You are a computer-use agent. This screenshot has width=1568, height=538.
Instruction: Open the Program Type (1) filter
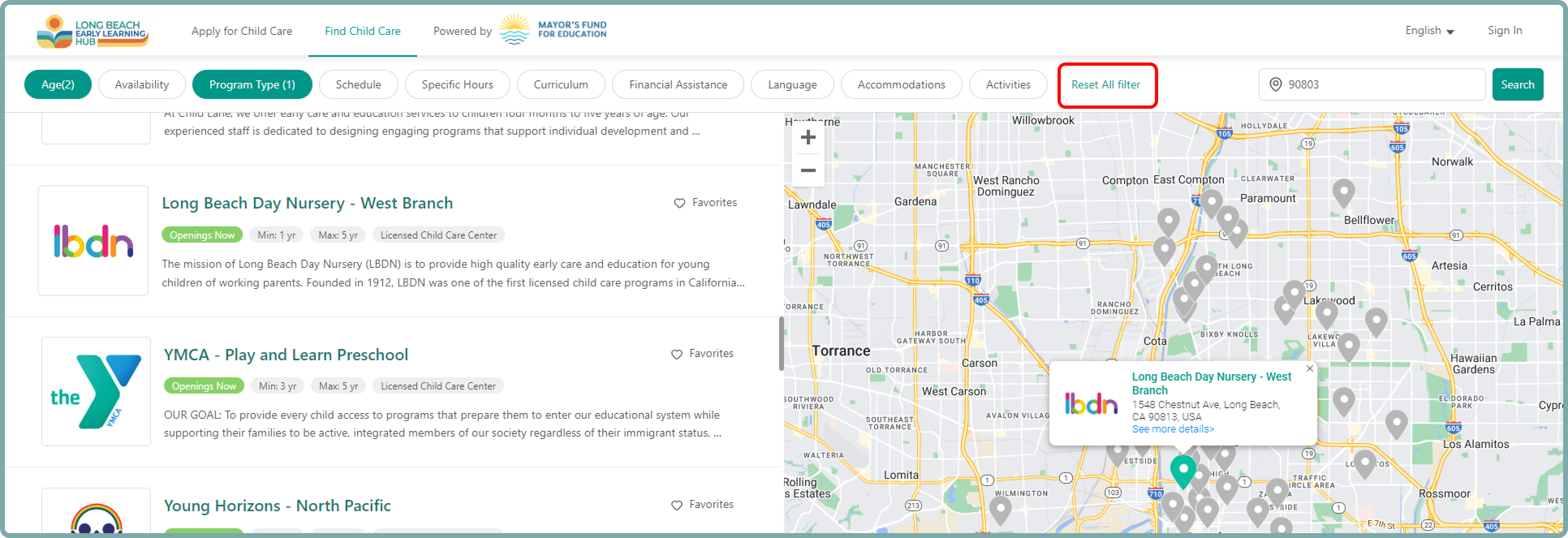[x=252, y=84]
